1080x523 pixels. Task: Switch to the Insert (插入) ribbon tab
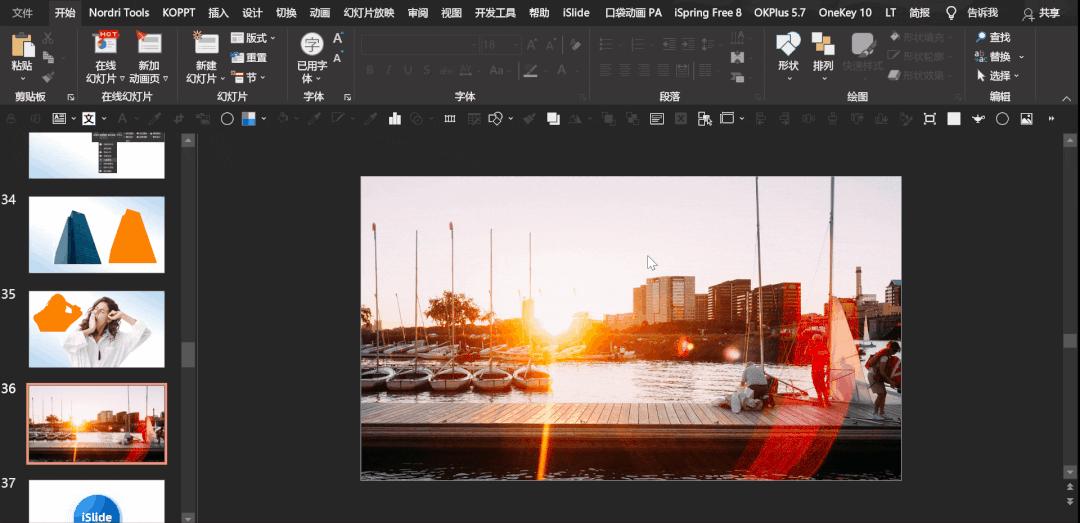click(x=218, y=13)
